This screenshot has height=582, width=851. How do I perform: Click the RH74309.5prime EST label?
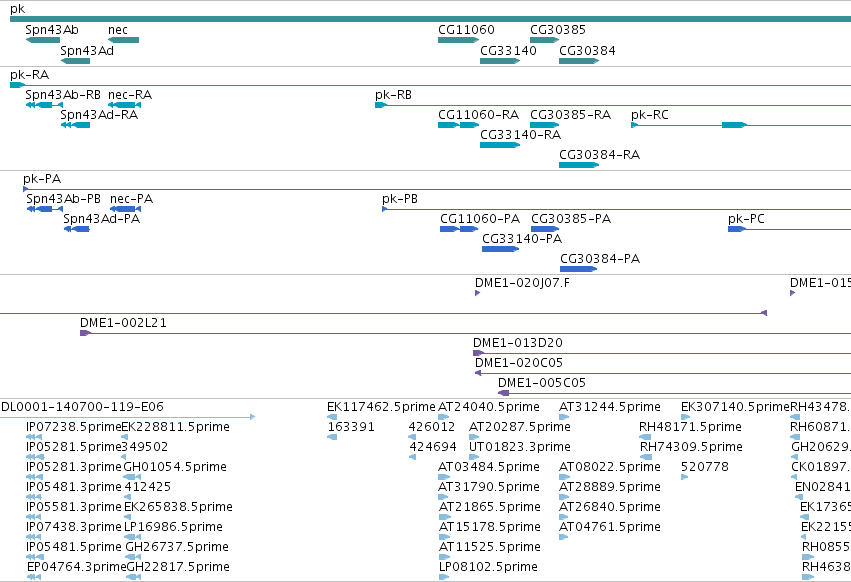point(691,447)
